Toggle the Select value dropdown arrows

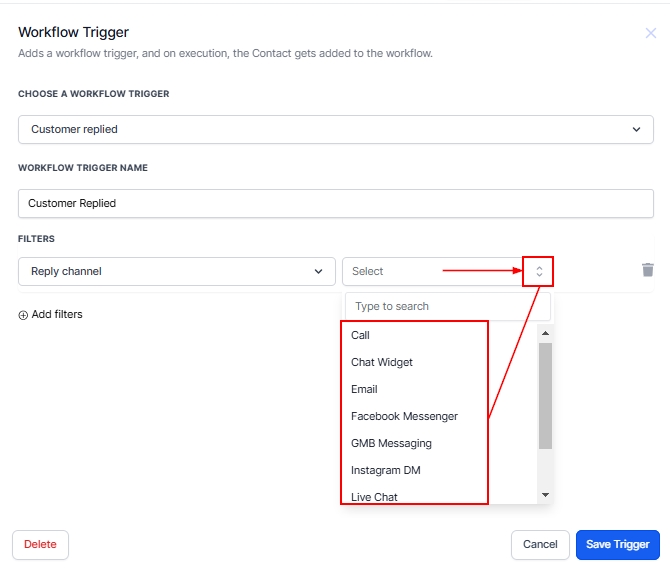click(x=539, y=271)
